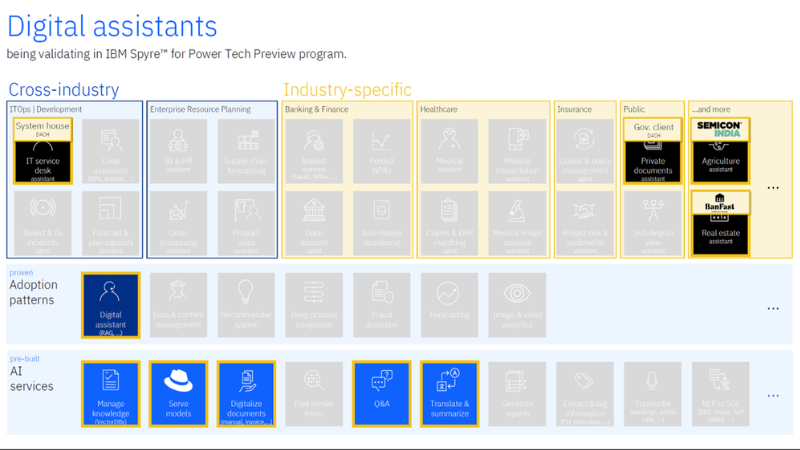Click the Digital assistants slide title
The height and width of the screenshot is (450, 800).
click(x=112, y=25)
